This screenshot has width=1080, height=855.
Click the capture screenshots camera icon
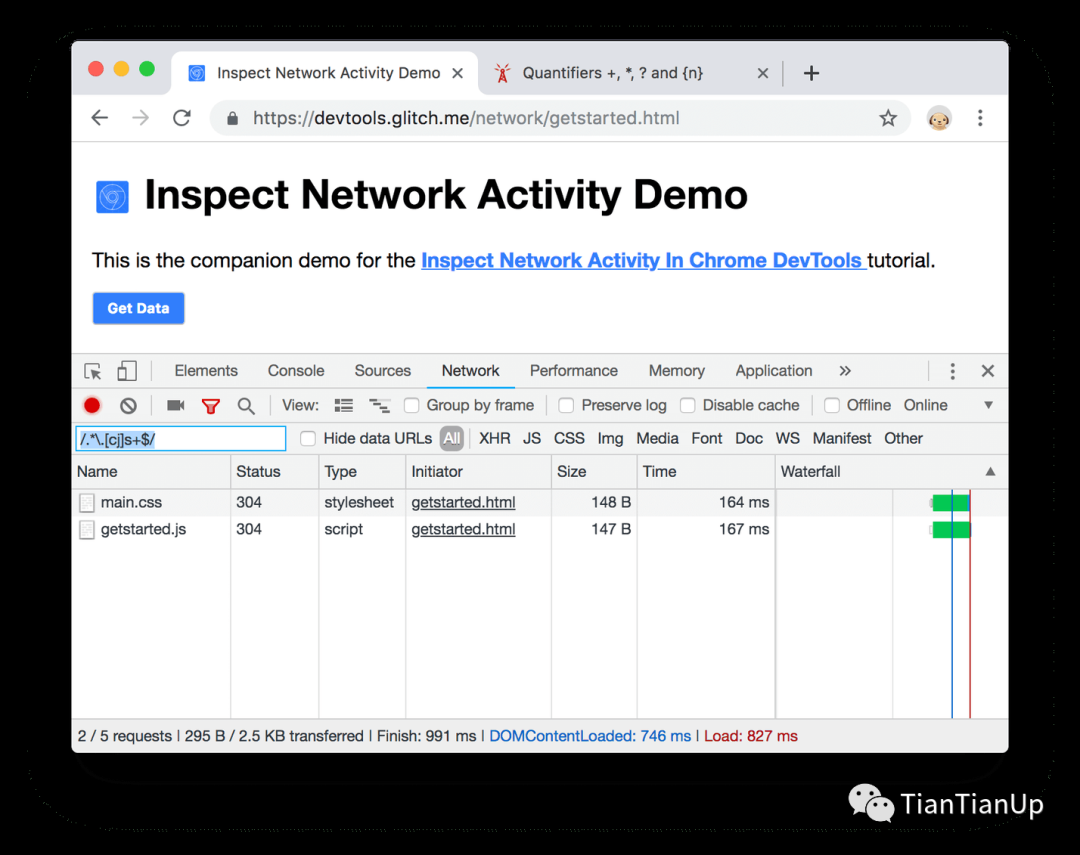coord(176,405)
